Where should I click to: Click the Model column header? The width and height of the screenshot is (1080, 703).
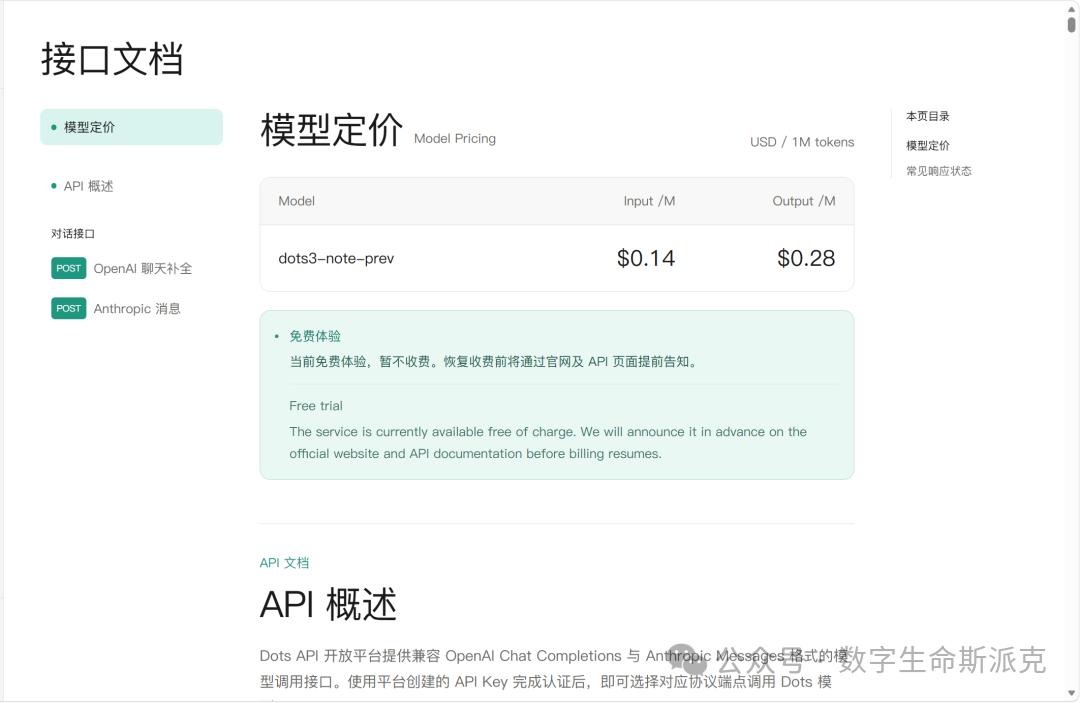296,201
